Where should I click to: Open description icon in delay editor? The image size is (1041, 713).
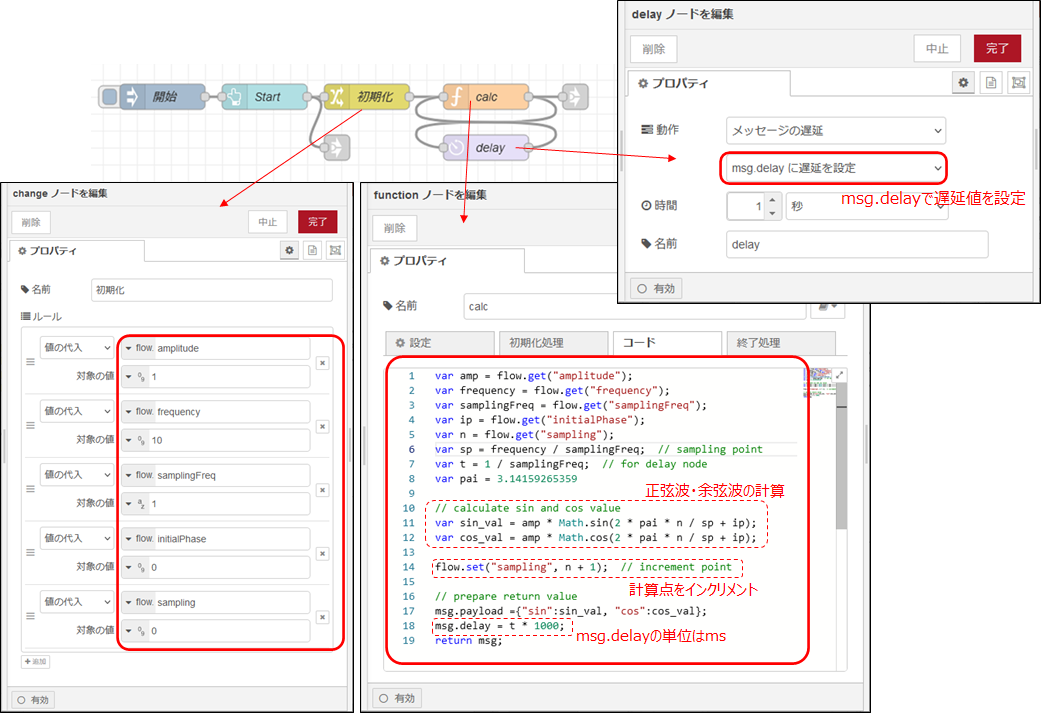[x=991, y=83]
